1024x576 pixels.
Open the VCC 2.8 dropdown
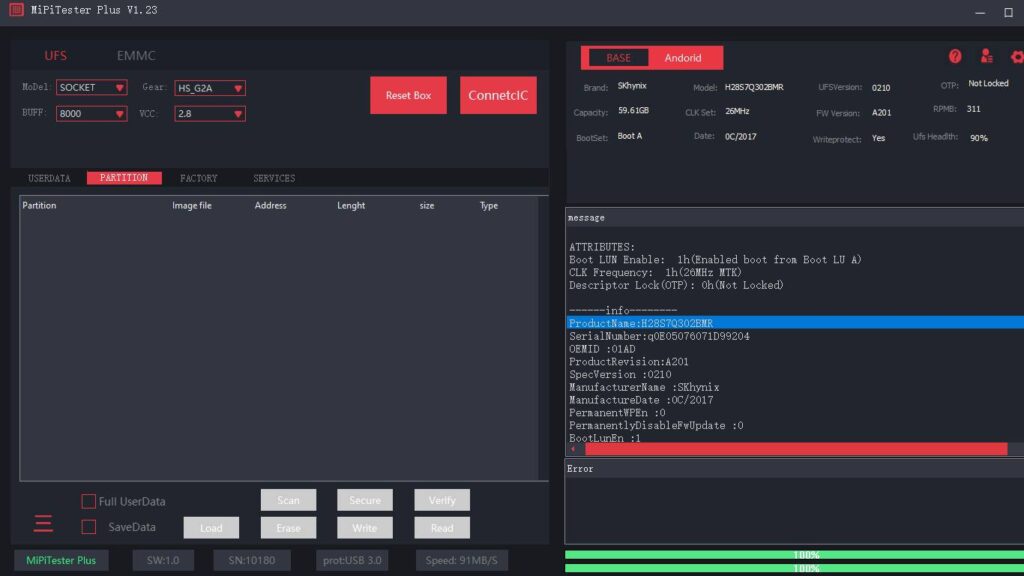pos(209,114)
